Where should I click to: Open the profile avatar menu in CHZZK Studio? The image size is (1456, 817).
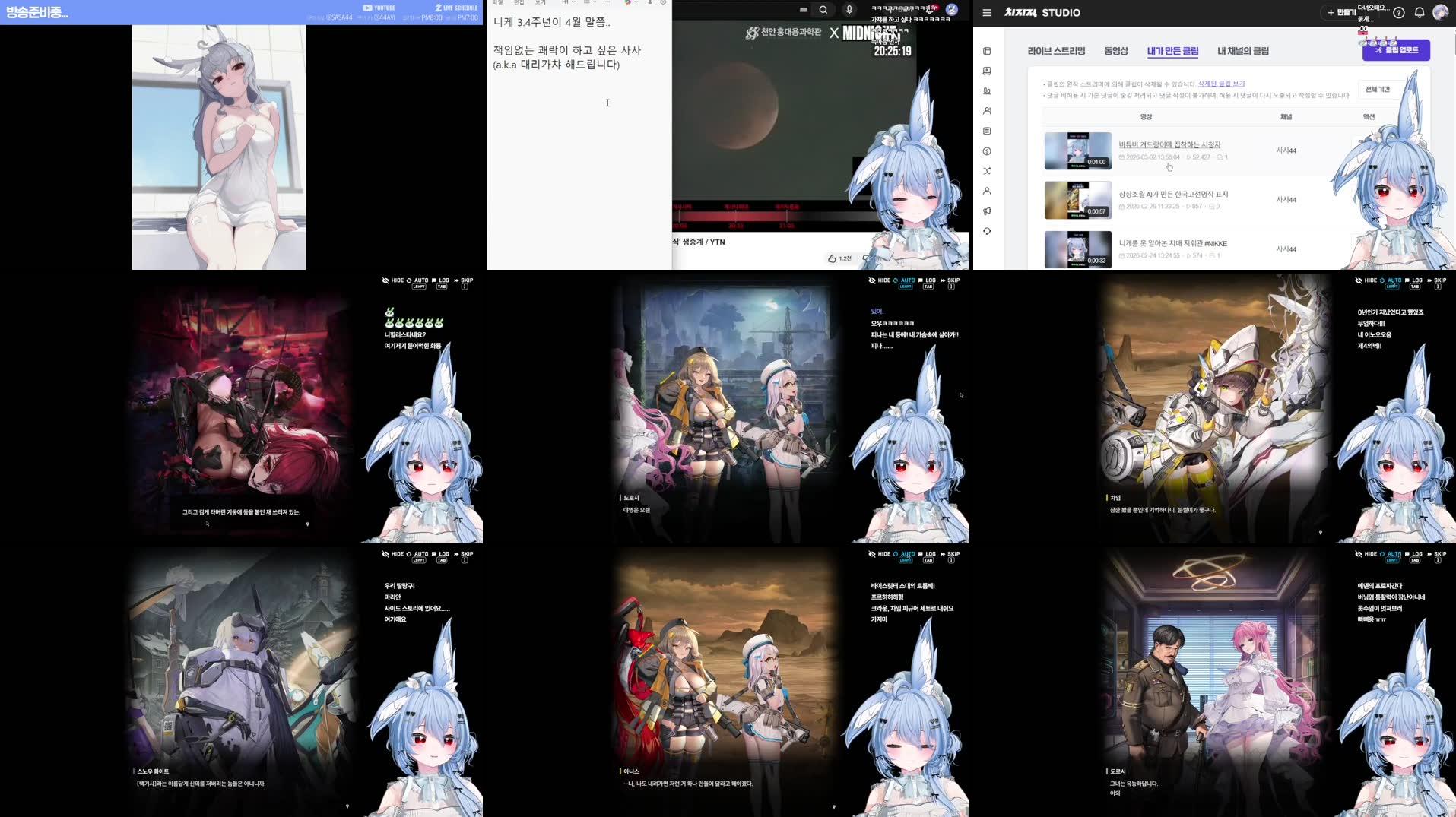click(x=1440, y=13)
